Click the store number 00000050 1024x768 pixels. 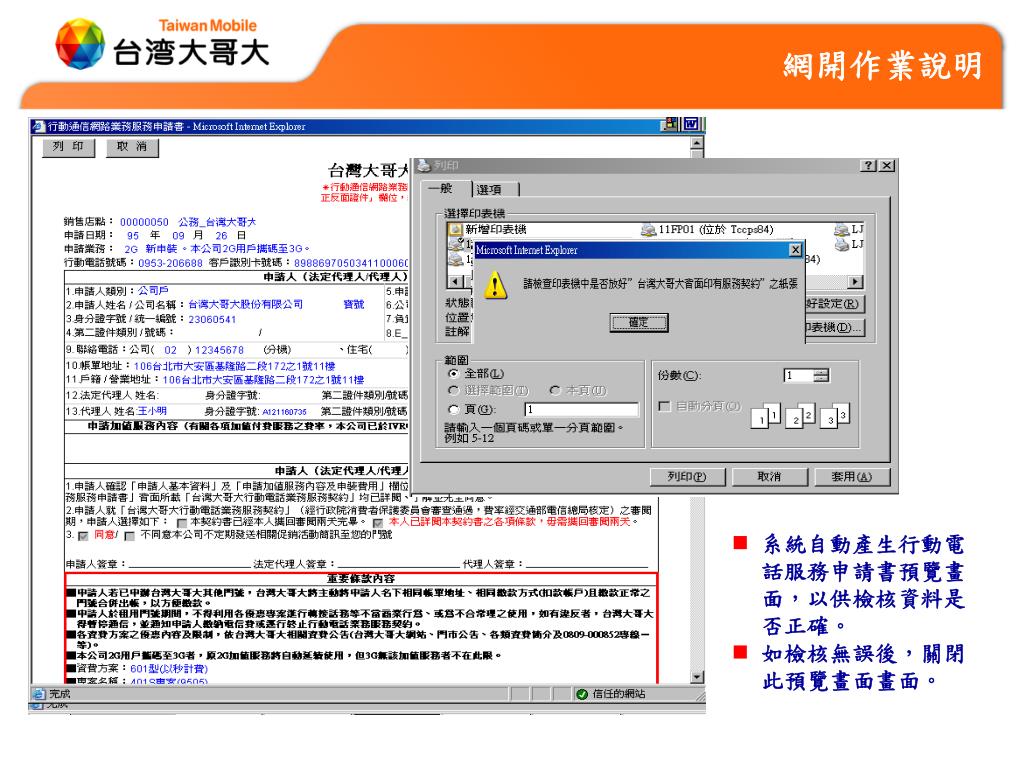click(144, 222)
